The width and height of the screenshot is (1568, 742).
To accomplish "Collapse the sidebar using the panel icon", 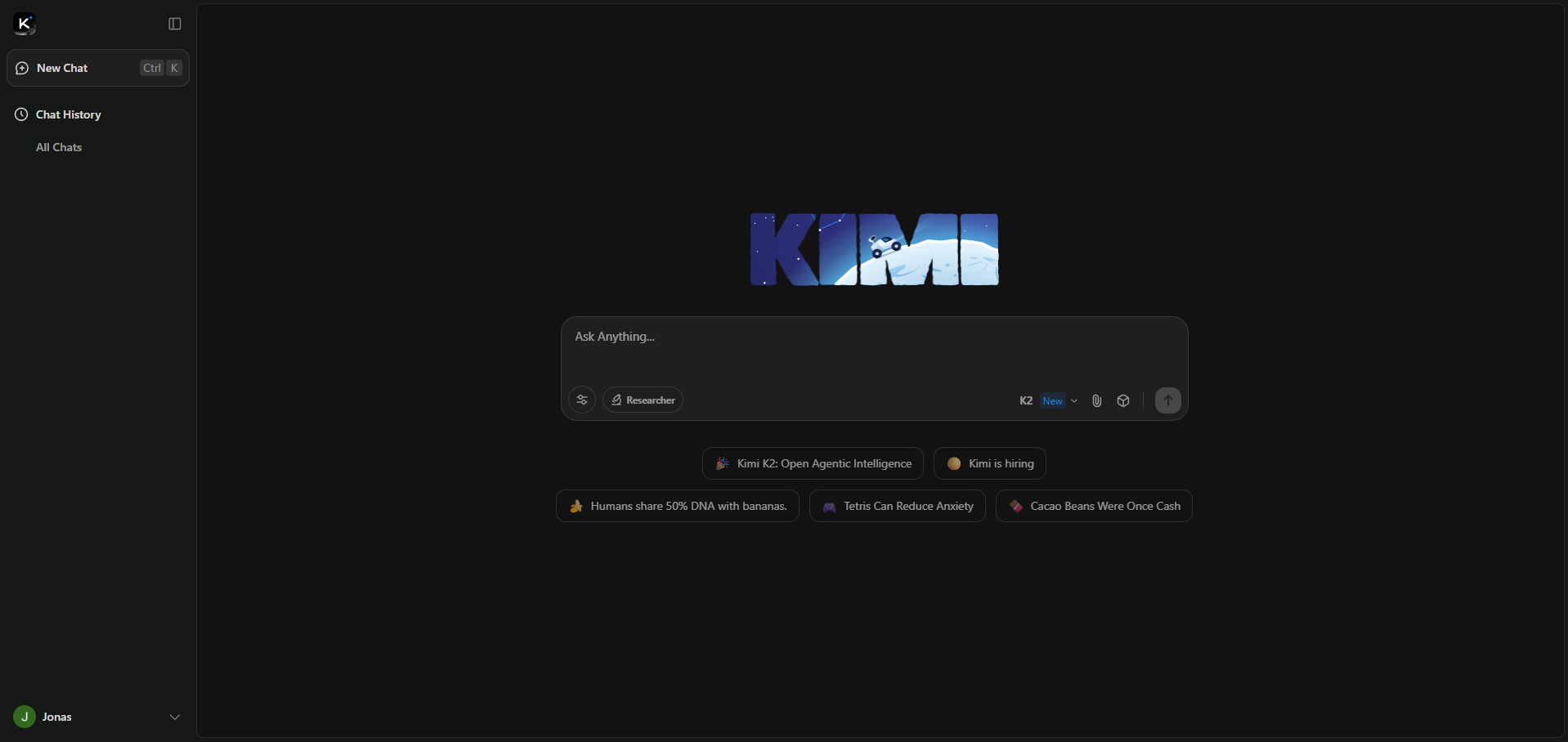I will coord(174,24).
